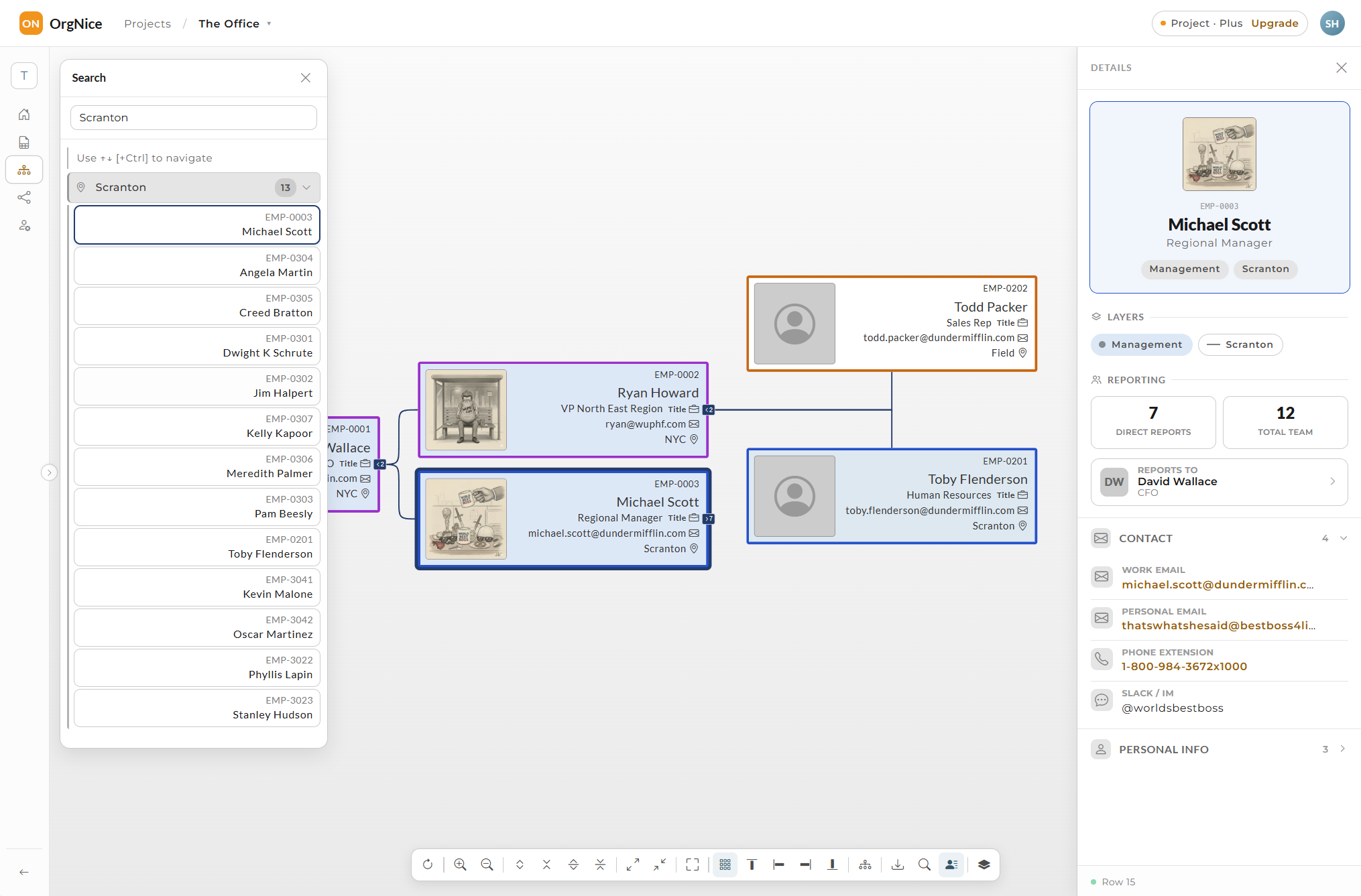
Task: Open the user settings icon in the sidebar
Action: [24, 226]
